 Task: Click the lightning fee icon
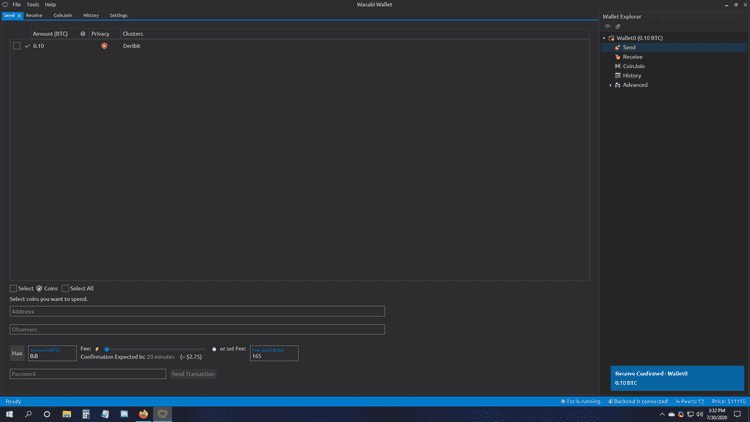click(97, 349)
